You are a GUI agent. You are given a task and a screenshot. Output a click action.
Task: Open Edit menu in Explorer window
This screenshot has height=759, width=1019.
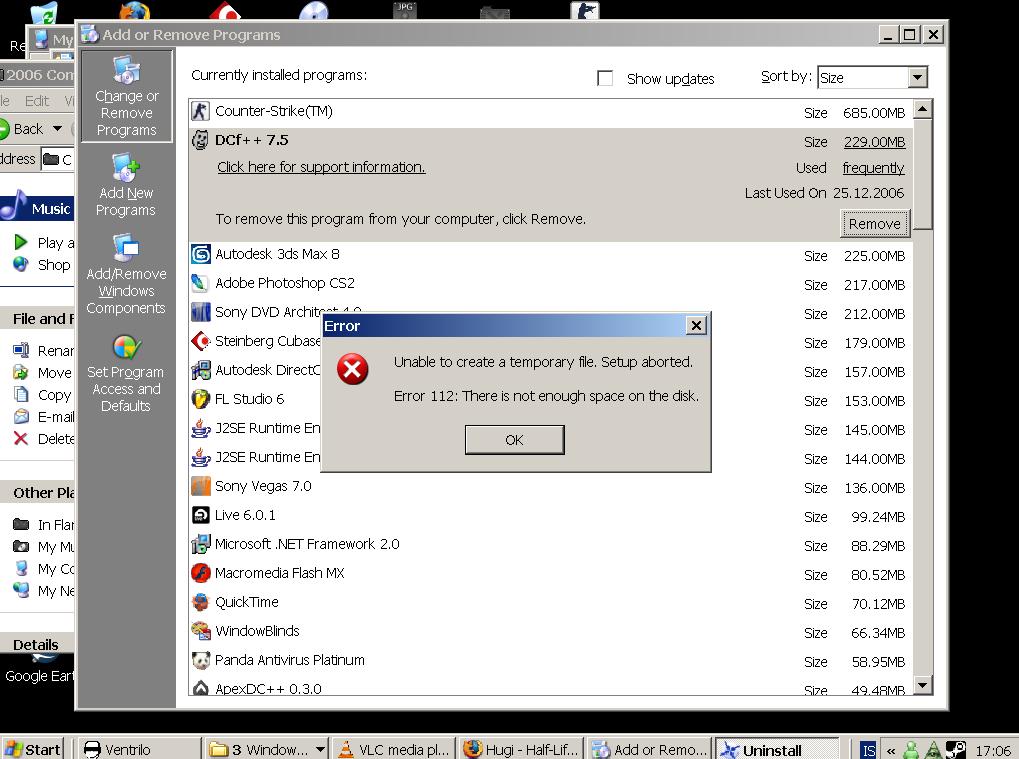(x=36, y=101)
